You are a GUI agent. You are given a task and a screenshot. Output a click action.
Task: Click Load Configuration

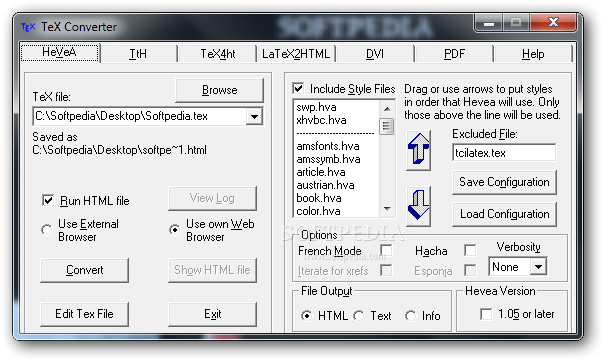pyautogui.click(x=504, y=214)
